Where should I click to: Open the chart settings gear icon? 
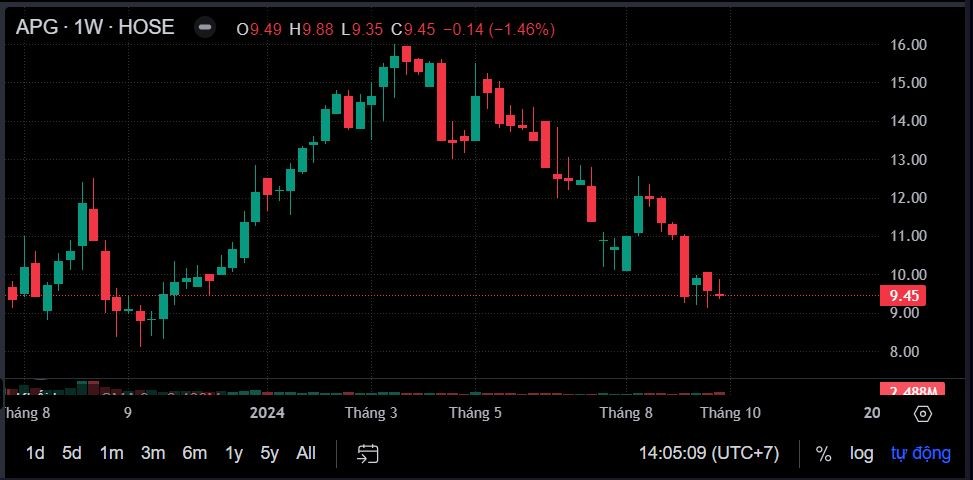point(923,413)
